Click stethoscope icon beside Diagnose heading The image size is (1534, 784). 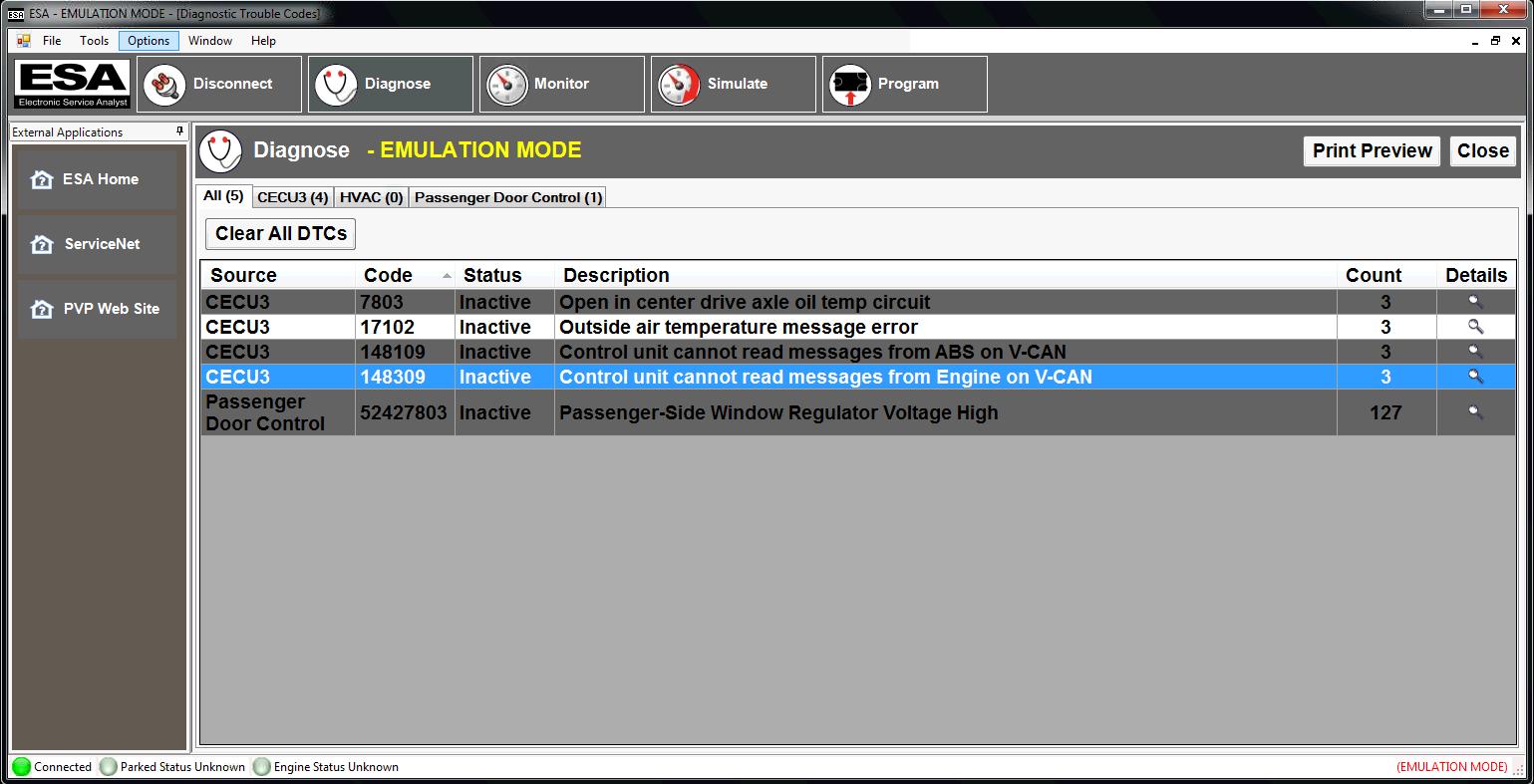coord(220,151)
